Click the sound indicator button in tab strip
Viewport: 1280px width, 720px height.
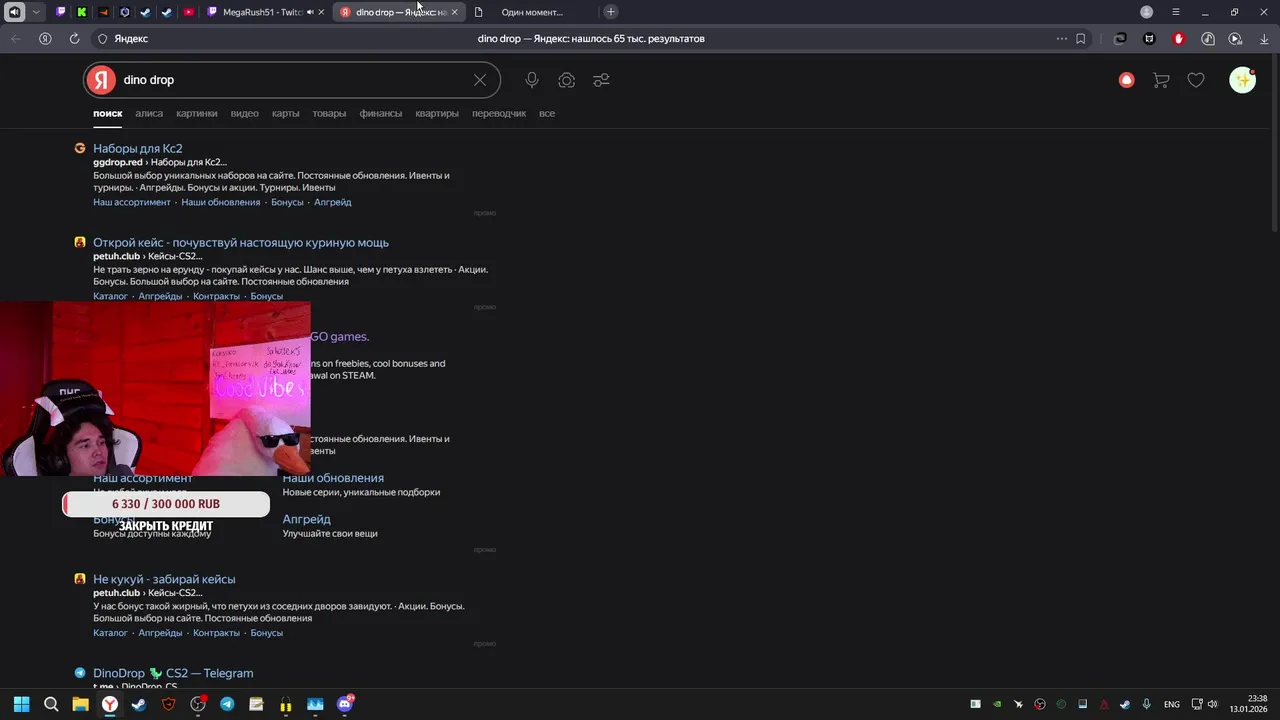pos(14,12)
